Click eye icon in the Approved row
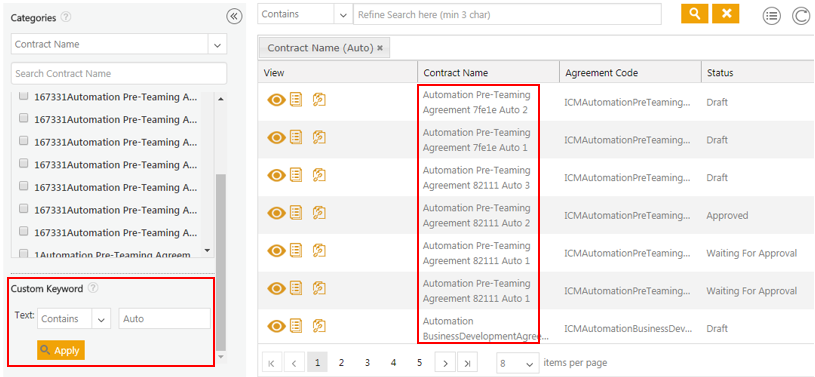The height and width of the screenshot is (377, 815). (277, 213)
